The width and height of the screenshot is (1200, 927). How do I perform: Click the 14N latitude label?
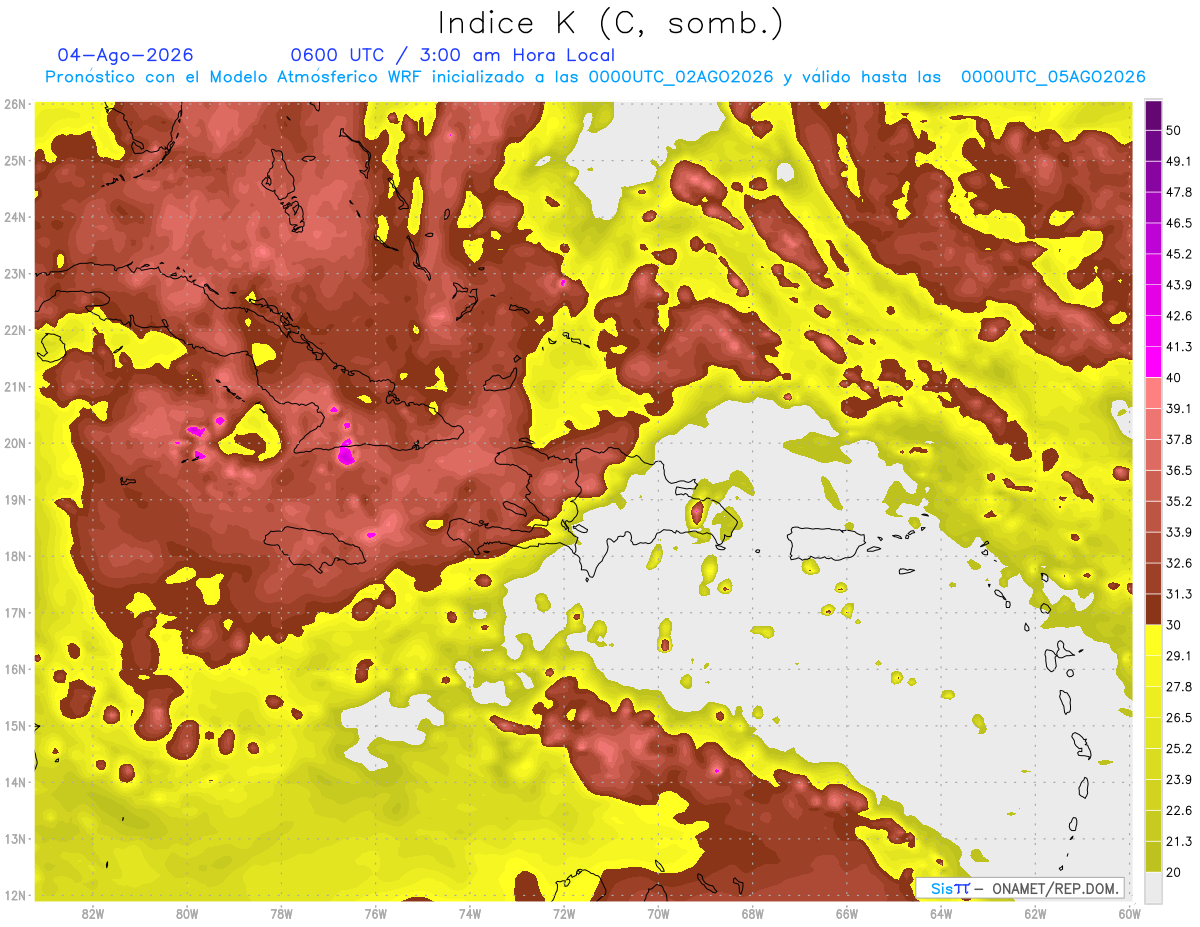tap(15, 782)
